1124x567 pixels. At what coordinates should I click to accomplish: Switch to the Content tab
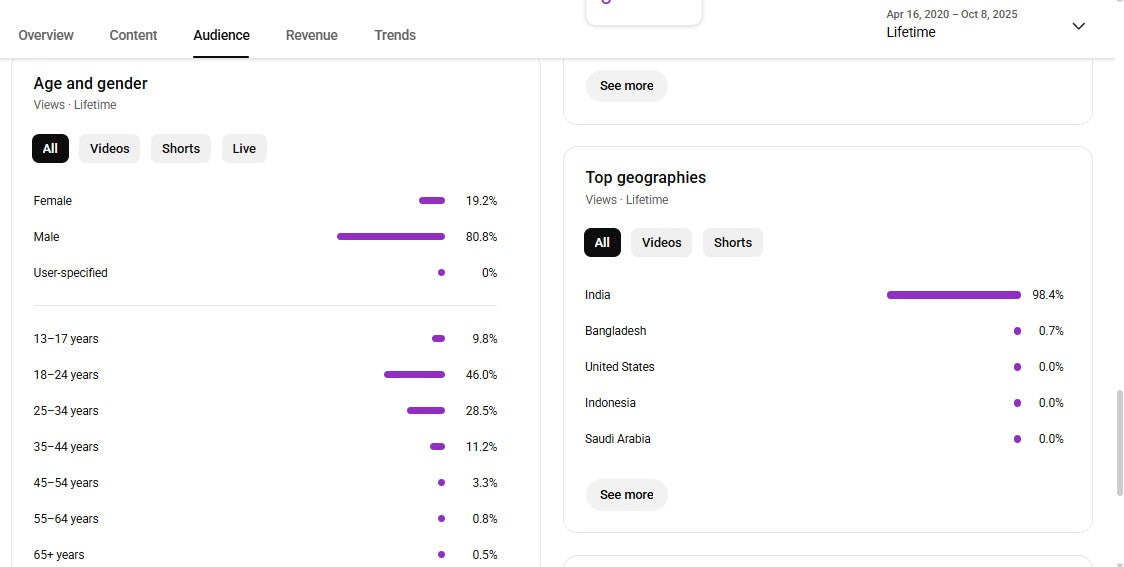pyautogui.click(x=133, y=35)
